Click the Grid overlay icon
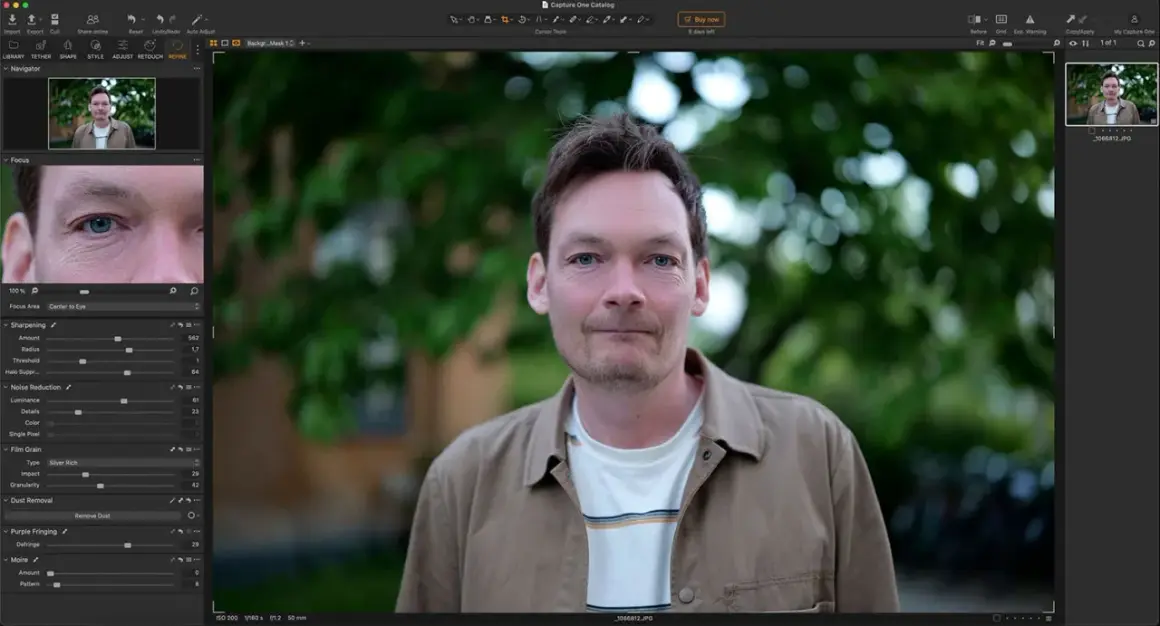1160x626 pixels. pos(1001,19)
